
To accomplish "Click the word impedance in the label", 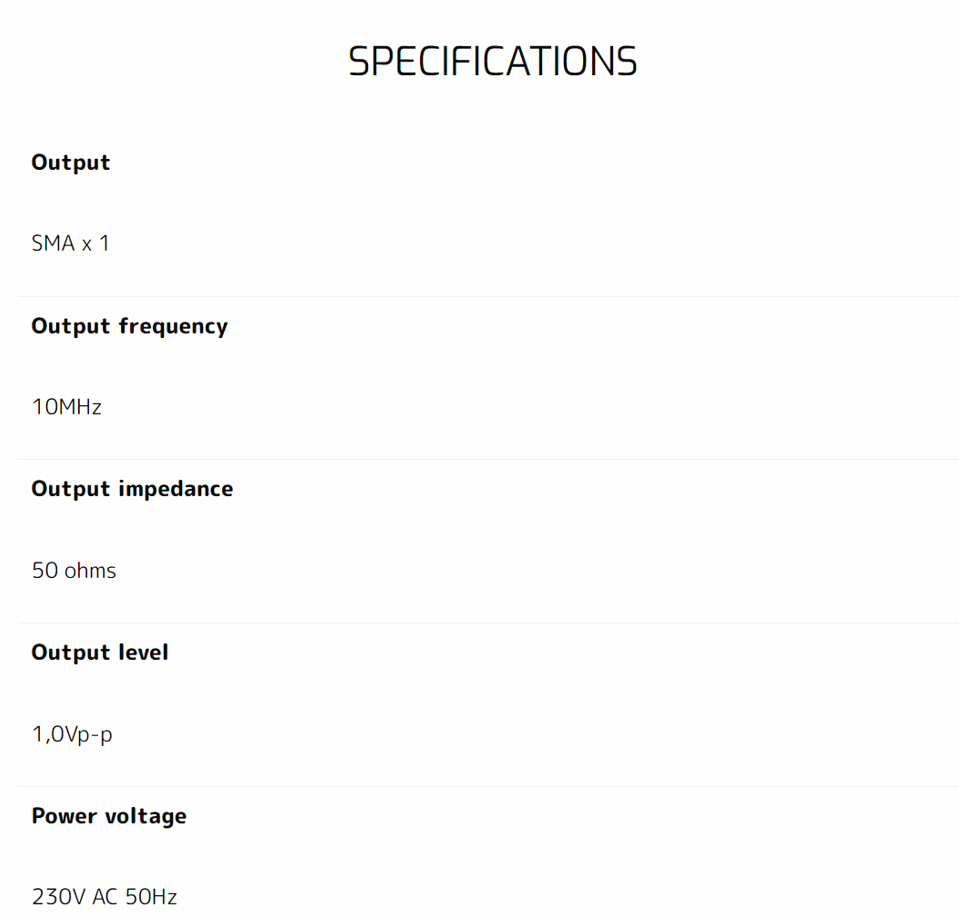I will pyautogui.click(x=176, y=489).
